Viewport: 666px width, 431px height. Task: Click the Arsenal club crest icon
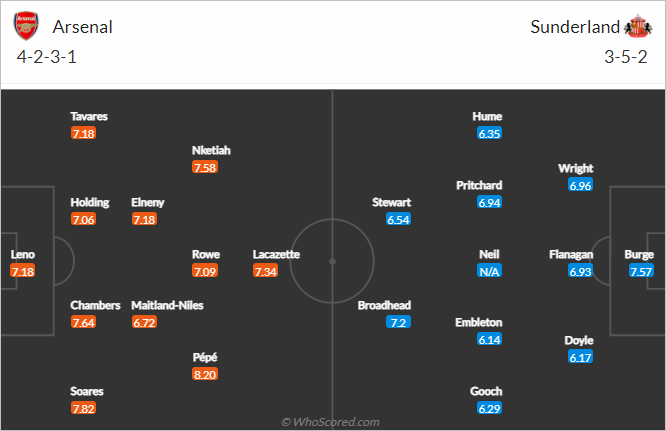click(26, 26)
